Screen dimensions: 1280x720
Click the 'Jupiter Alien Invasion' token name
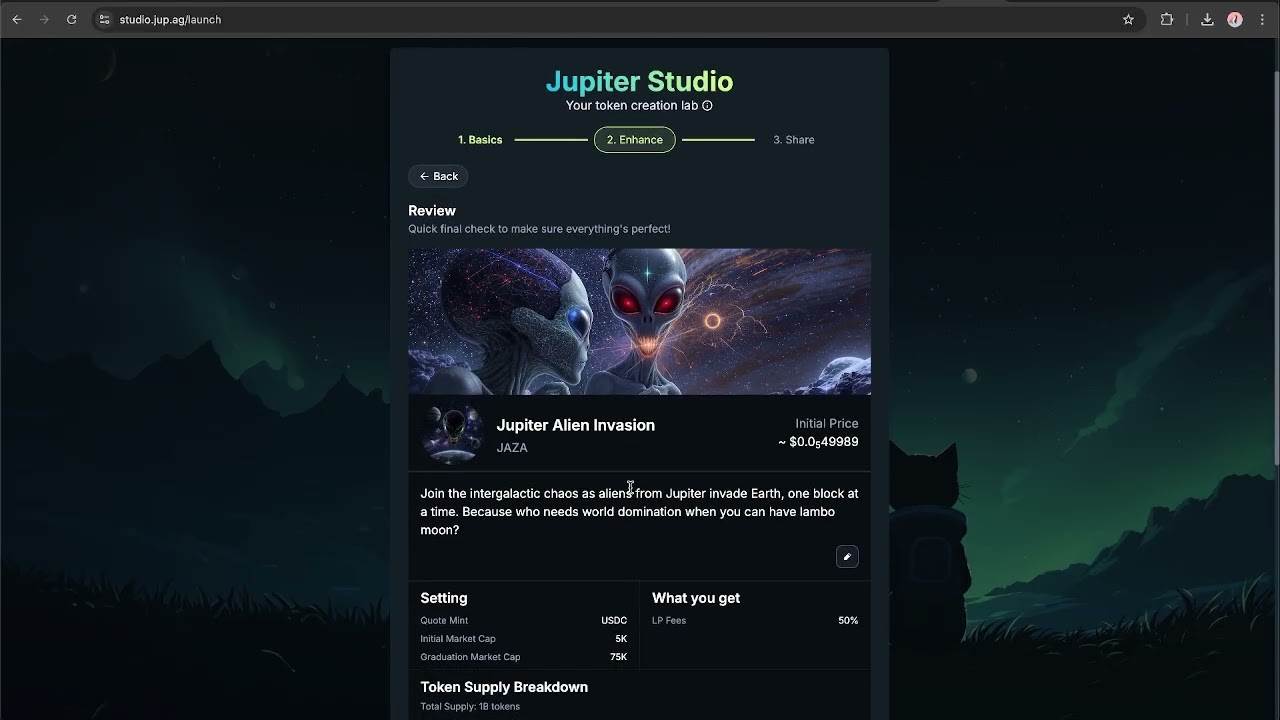(576, 425)
